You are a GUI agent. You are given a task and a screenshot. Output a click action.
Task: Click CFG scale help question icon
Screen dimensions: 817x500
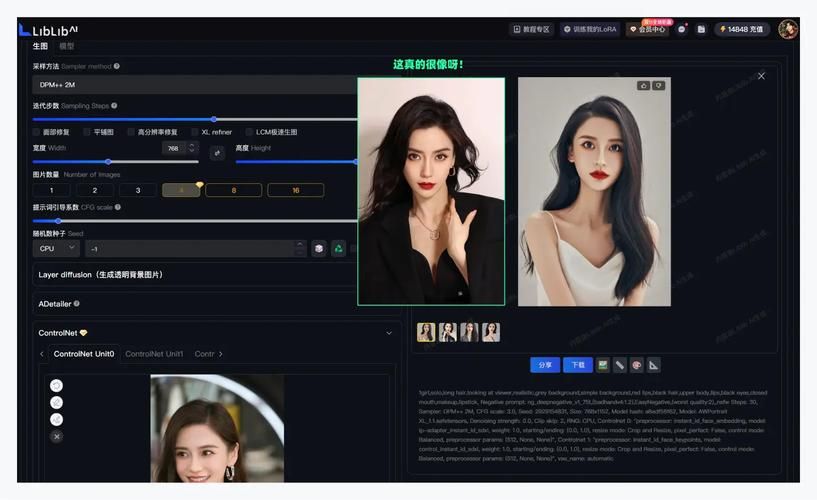pos(118,207)
